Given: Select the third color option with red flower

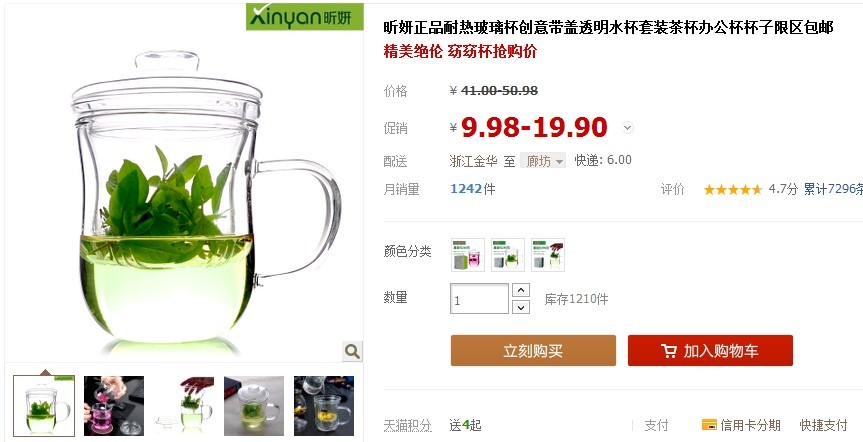Looking at the screenshot, I should tap(548, 255).
